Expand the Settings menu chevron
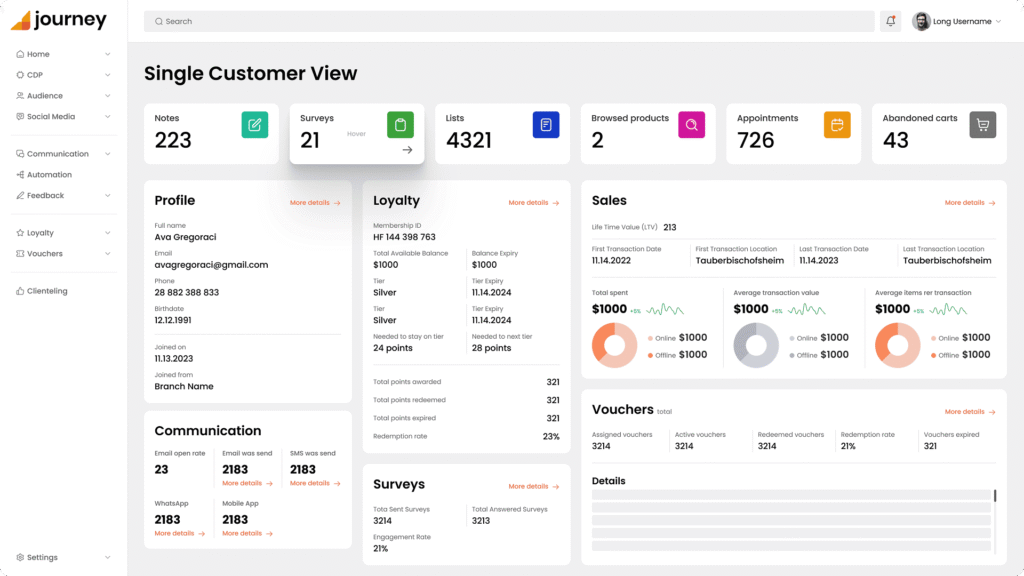Screen dimensions: 1024x576 click(107, 557)
